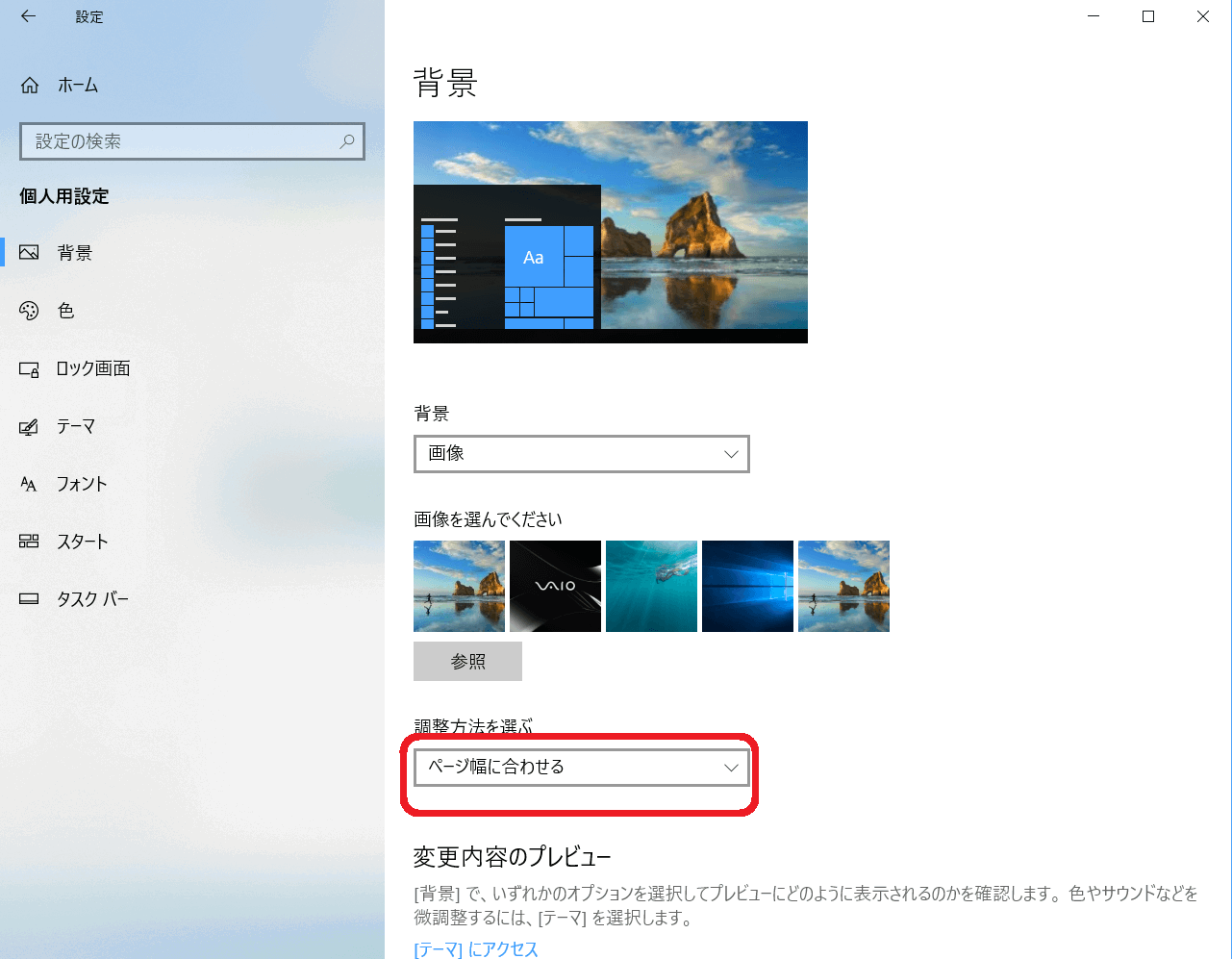Click the 背景 picture icon in sidebar
The image size is (1232, 959).
pos(29,253)
